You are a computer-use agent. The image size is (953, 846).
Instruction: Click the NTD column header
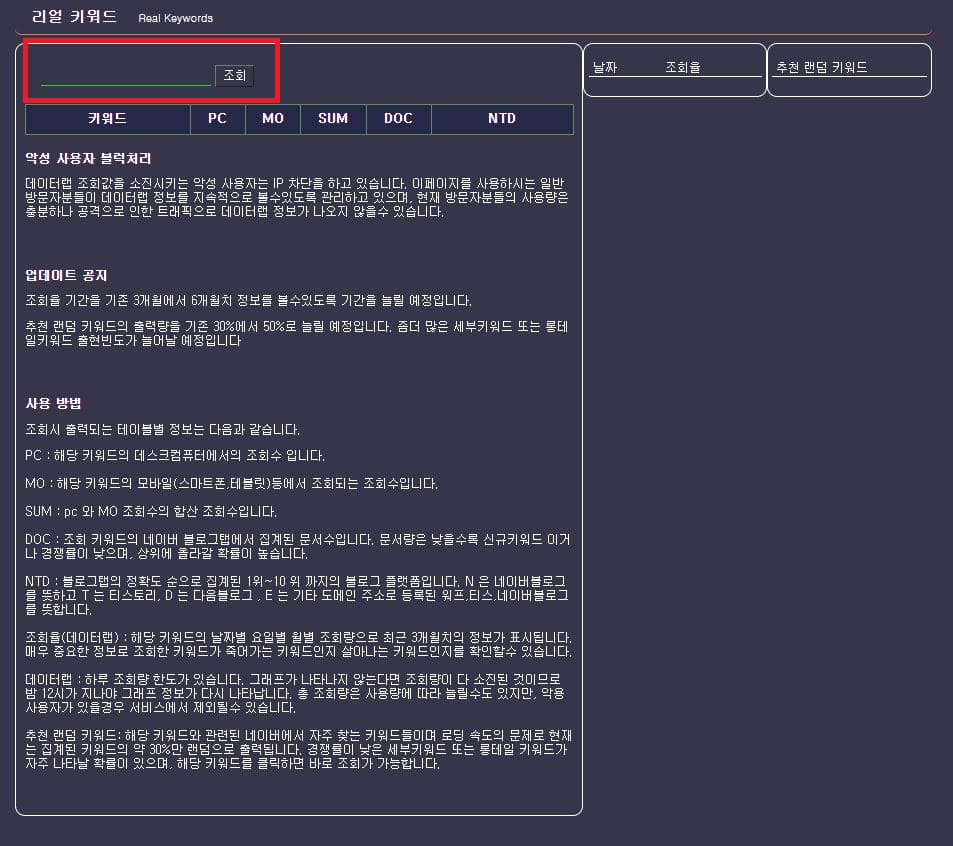point(501,119)
